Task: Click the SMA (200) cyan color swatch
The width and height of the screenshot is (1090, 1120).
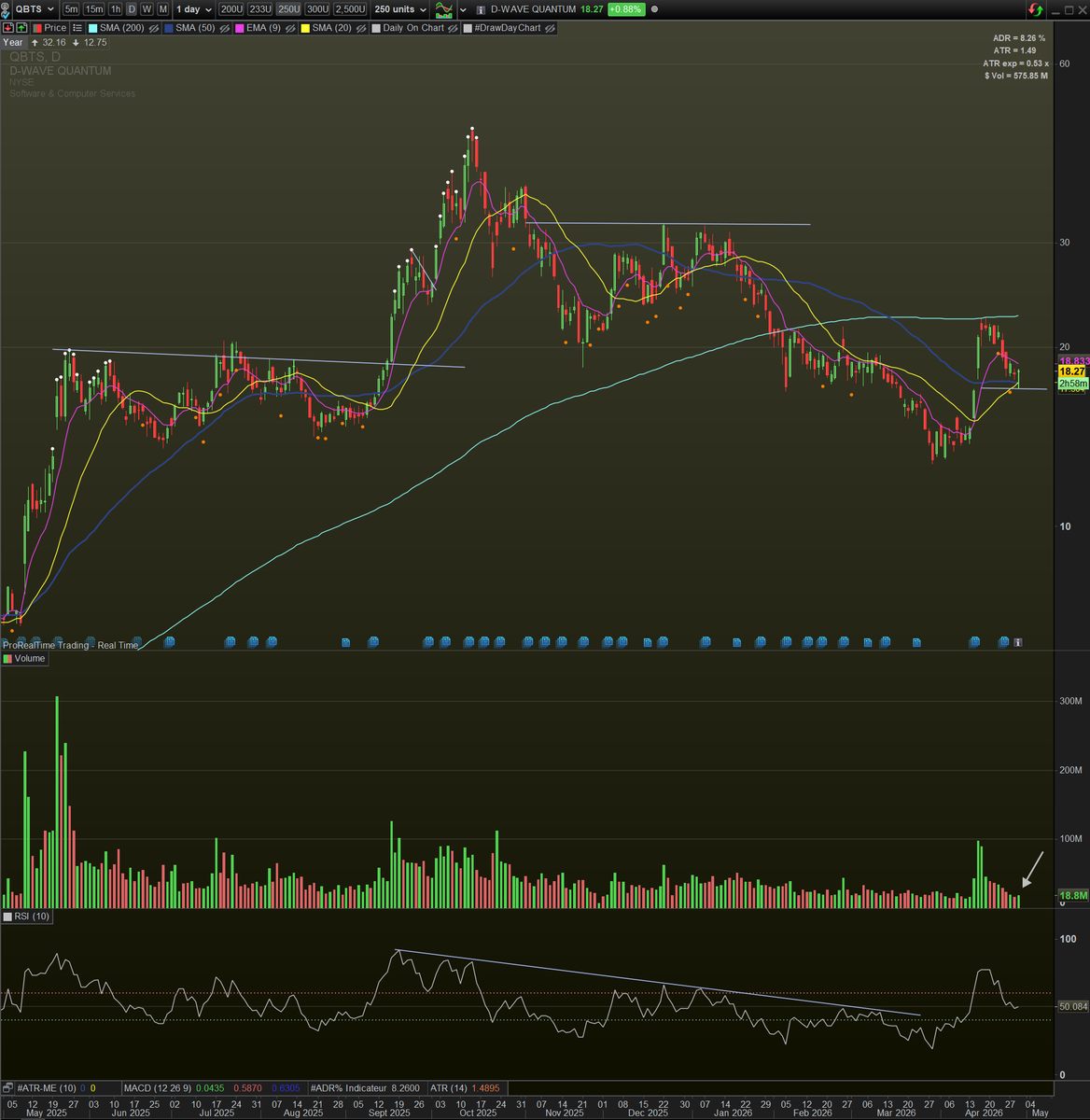Action: (92, 28)
